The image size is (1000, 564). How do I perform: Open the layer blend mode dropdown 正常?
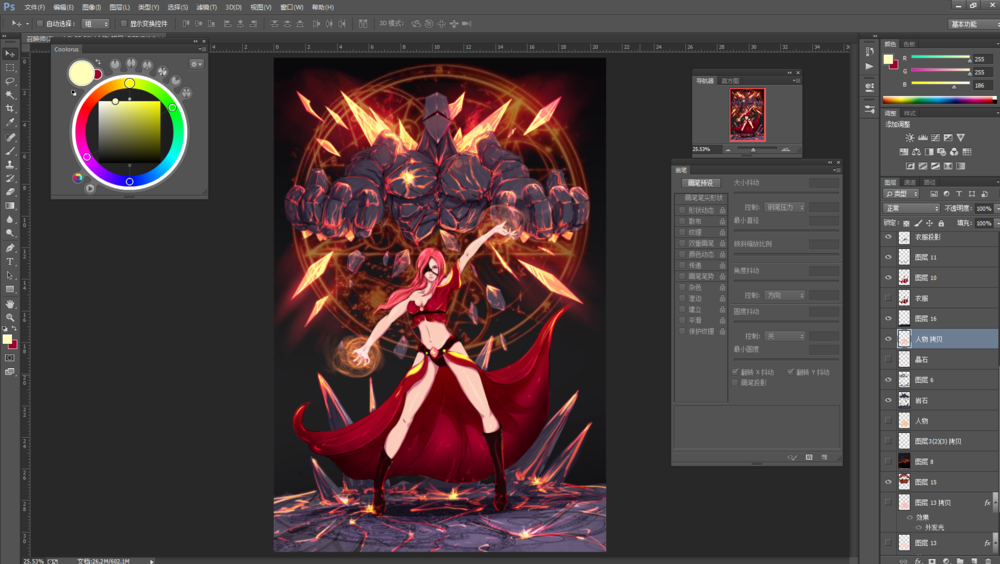[x=911, y=209]
